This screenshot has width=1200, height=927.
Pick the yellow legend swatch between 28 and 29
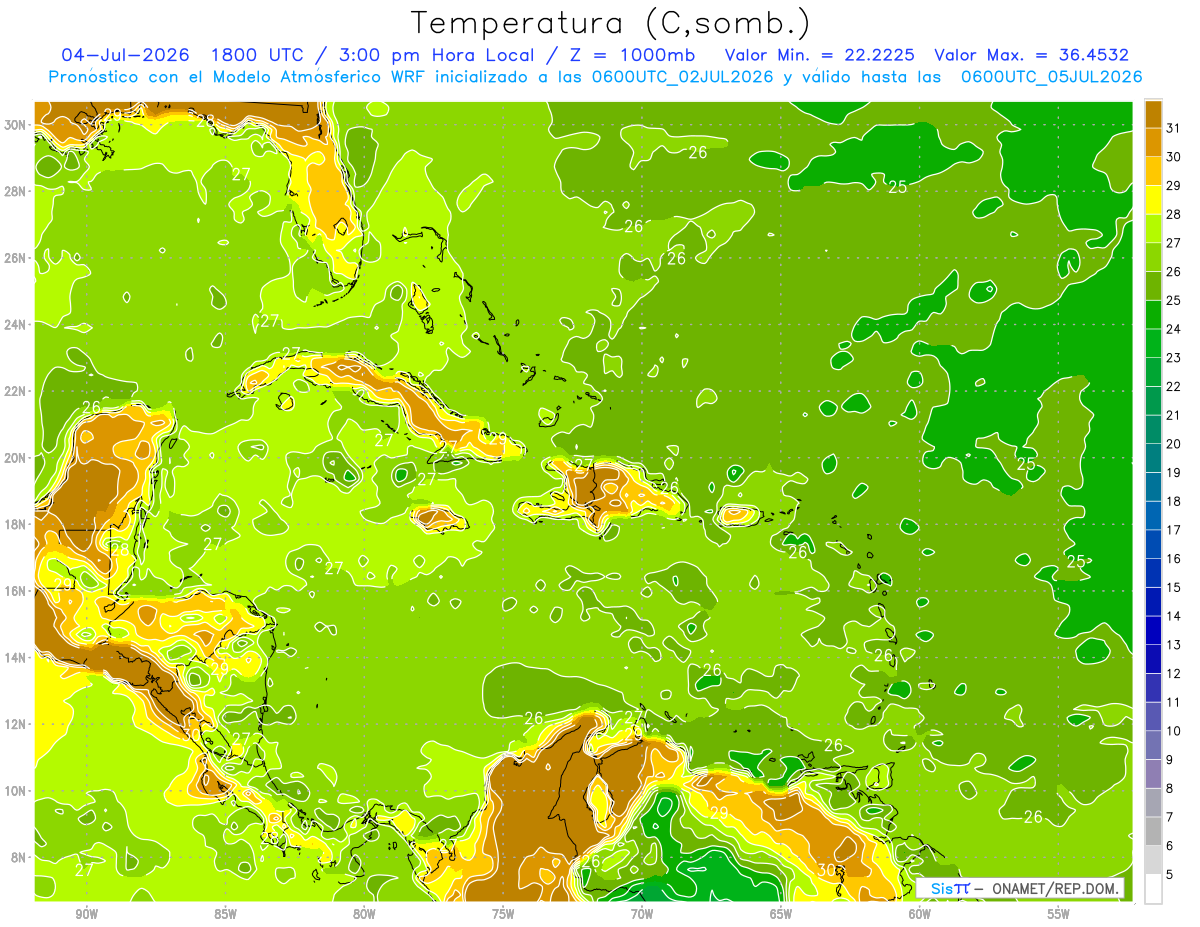coord(1153,200)
